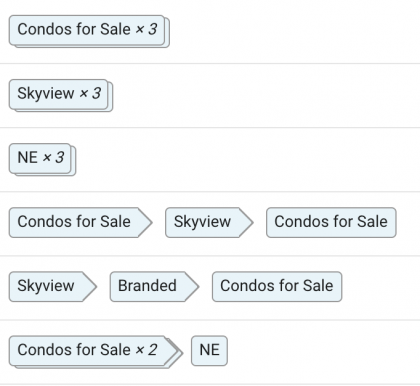Click Condos for Sale tag right after Skyview arrow
The width and height of the screenshot is (420, 386).
click(331, 222)
